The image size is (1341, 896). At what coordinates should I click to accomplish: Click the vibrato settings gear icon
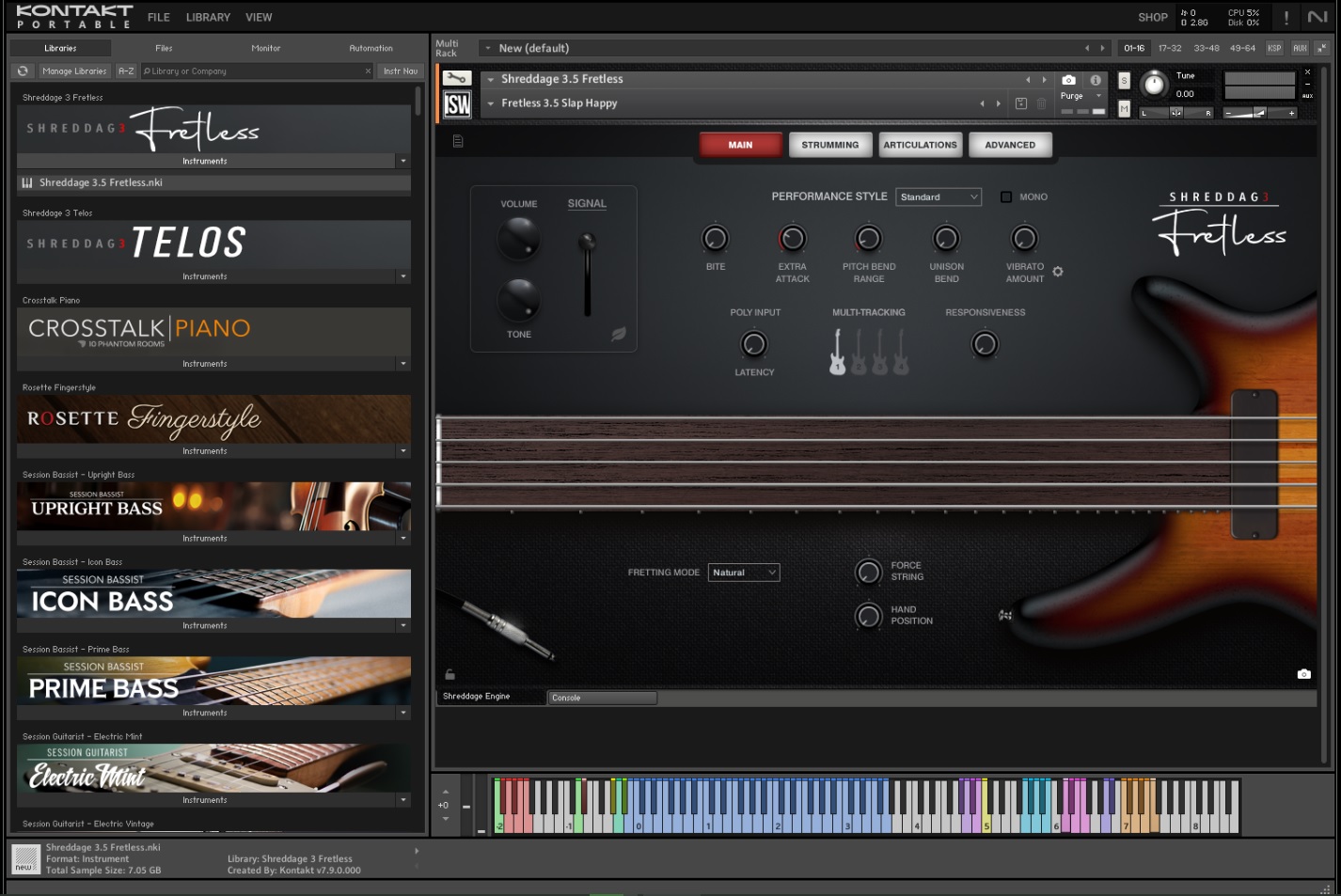tap(1058, 272)
